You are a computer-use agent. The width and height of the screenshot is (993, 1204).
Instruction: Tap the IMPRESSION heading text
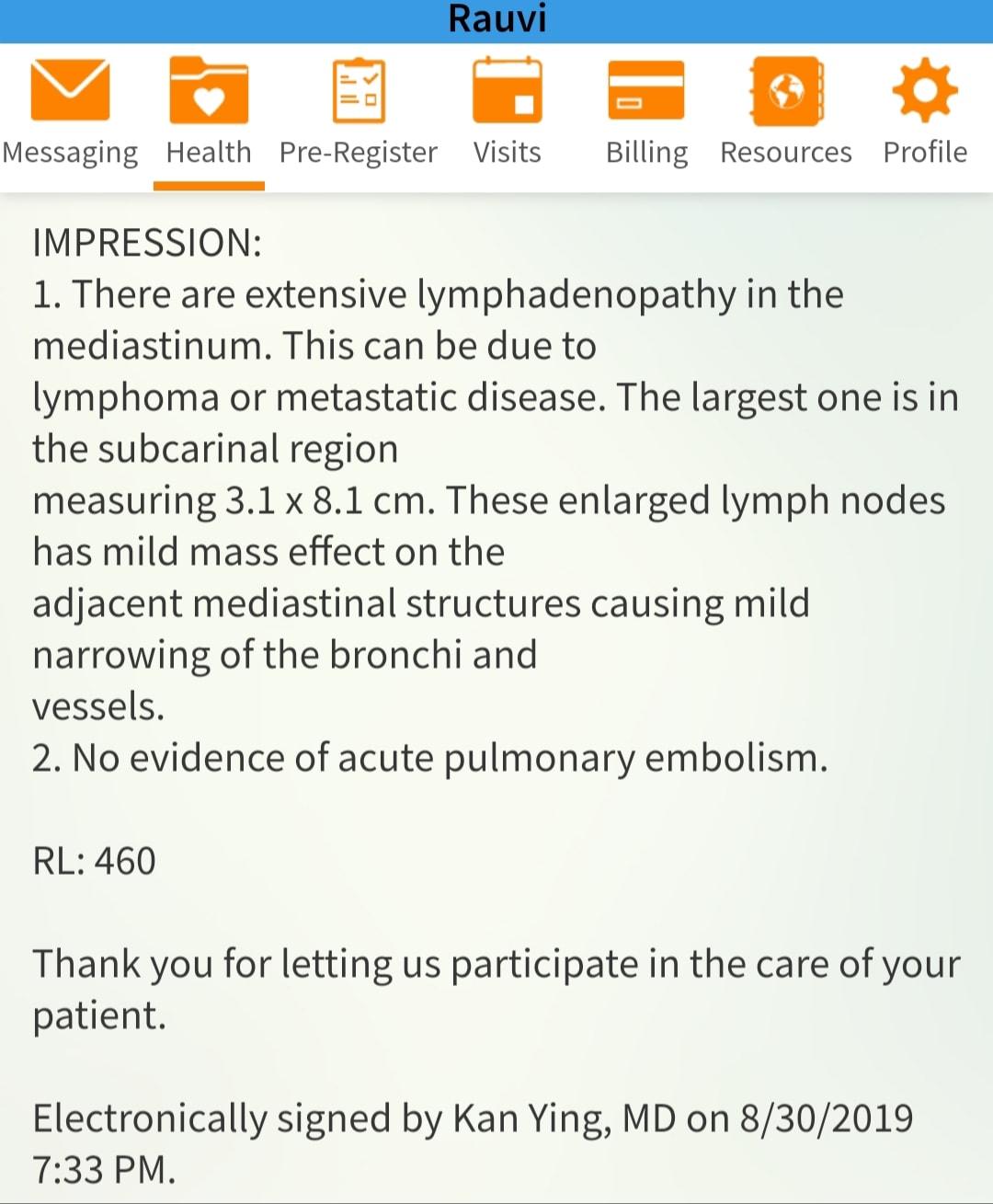pyautogui.click(x=147, y=243)
